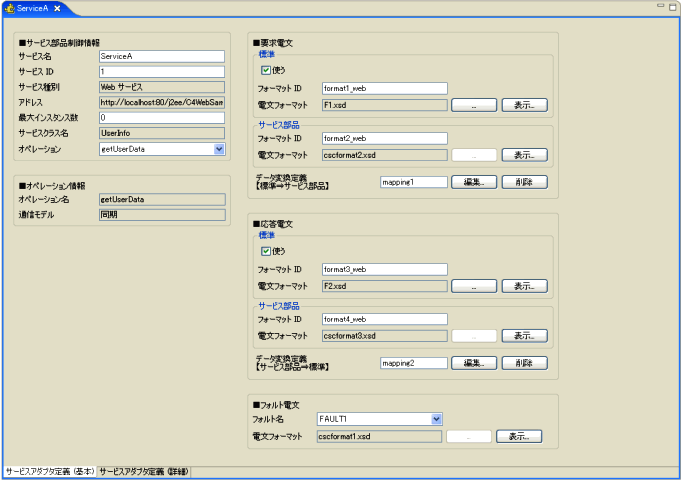Click the サービス名 field containing ServiceA
This screenshot has height=481, width=683.
pyautogui.click(x=161, y=57)
